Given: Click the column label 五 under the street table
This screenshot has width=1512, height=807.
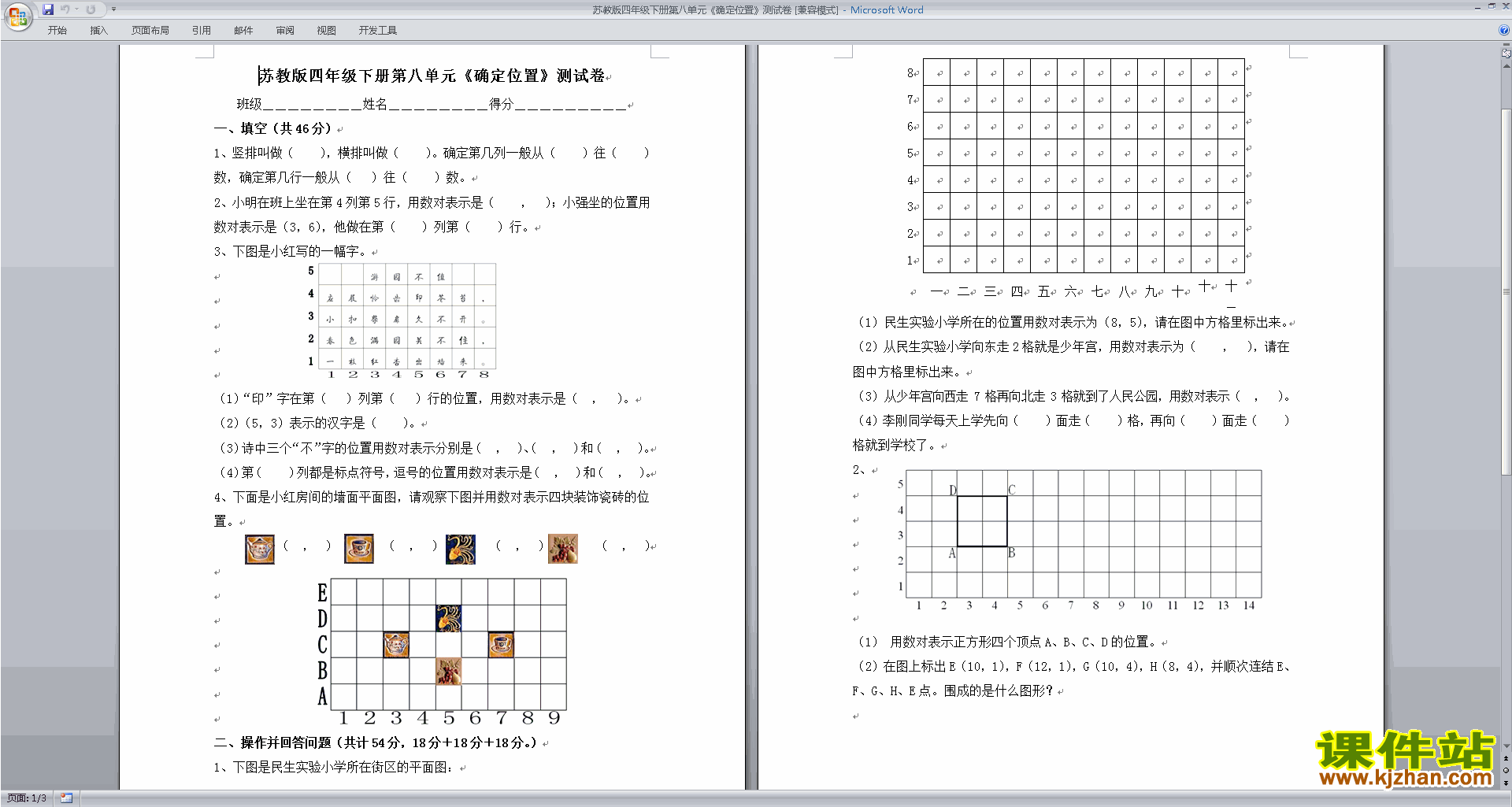Looking at the screenshot, I should (1044, 291).
